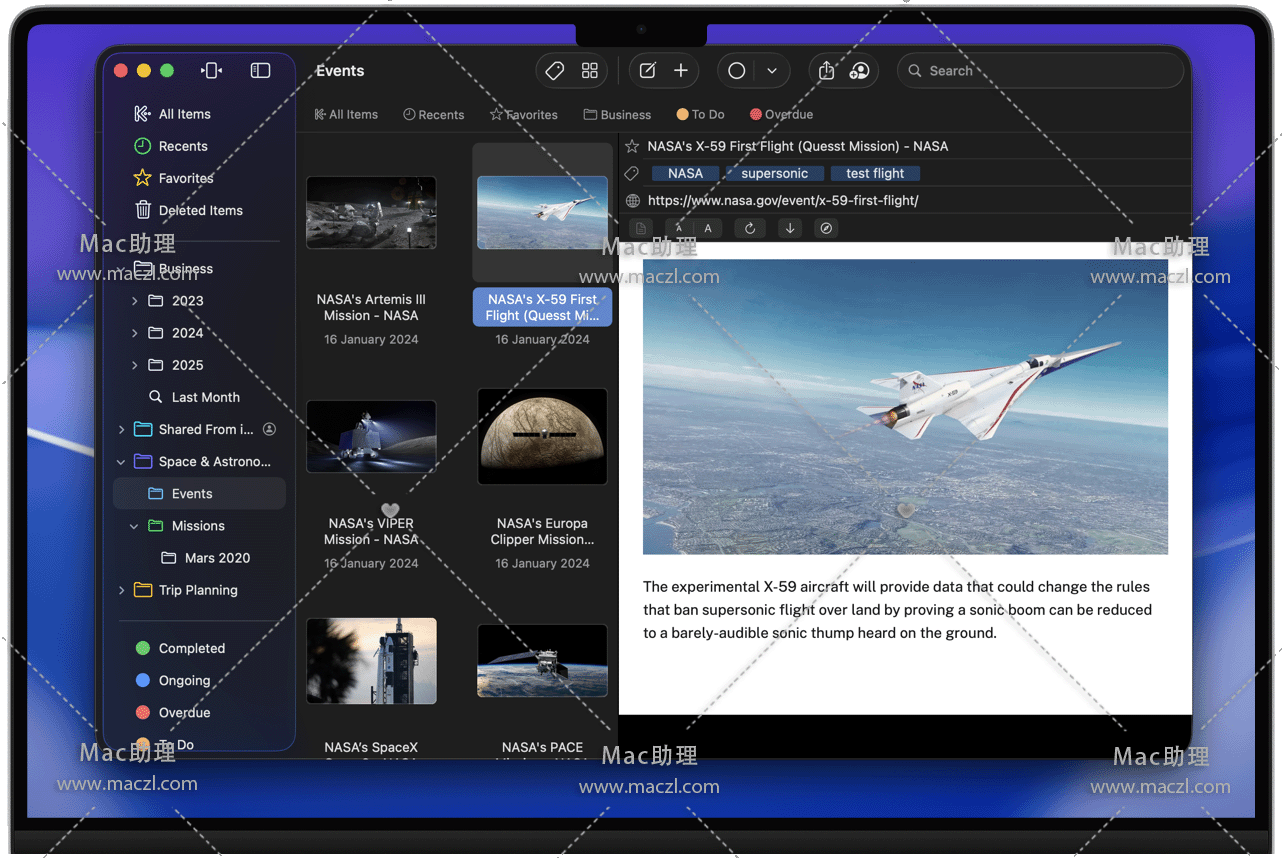Click the tag icon in the toolbar

555,71
